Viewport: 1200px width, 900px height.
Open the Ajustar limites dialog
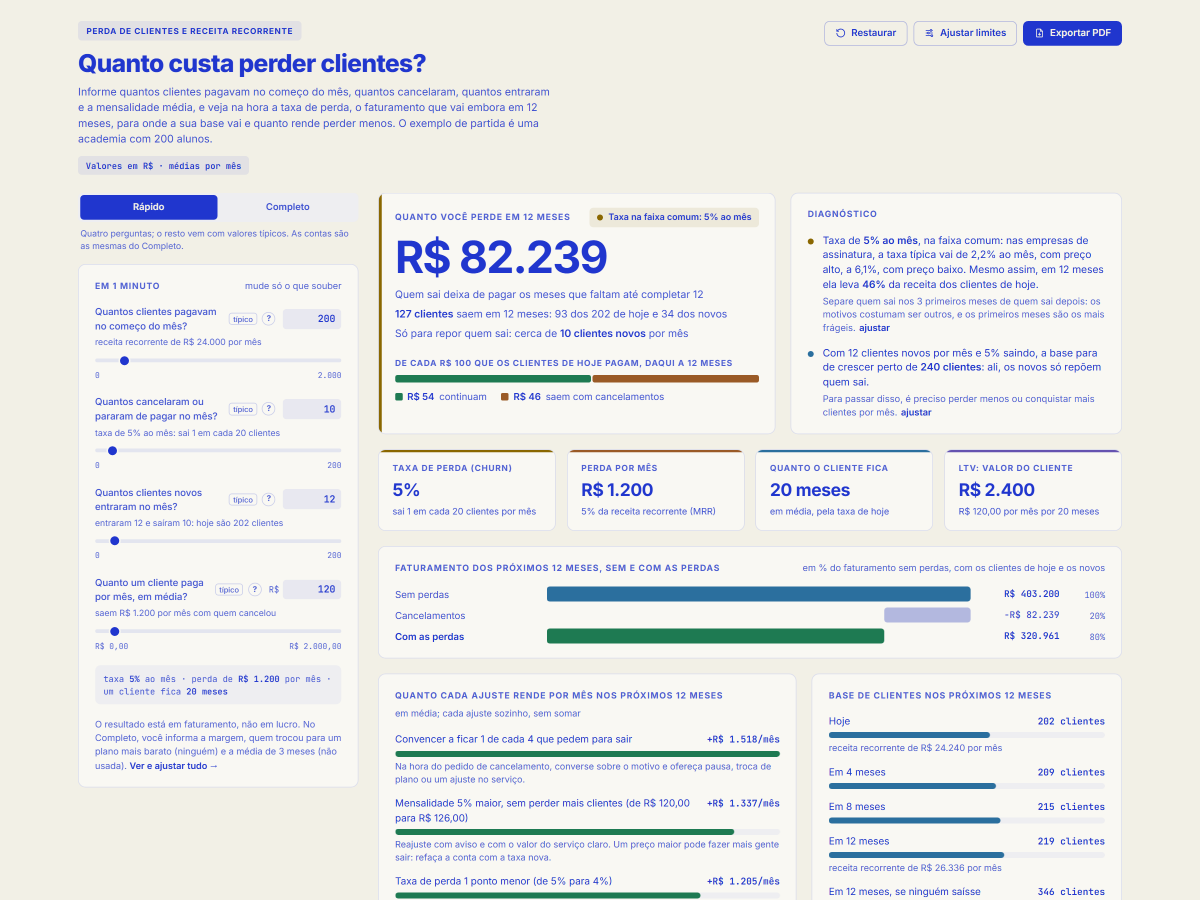(965, 33)
